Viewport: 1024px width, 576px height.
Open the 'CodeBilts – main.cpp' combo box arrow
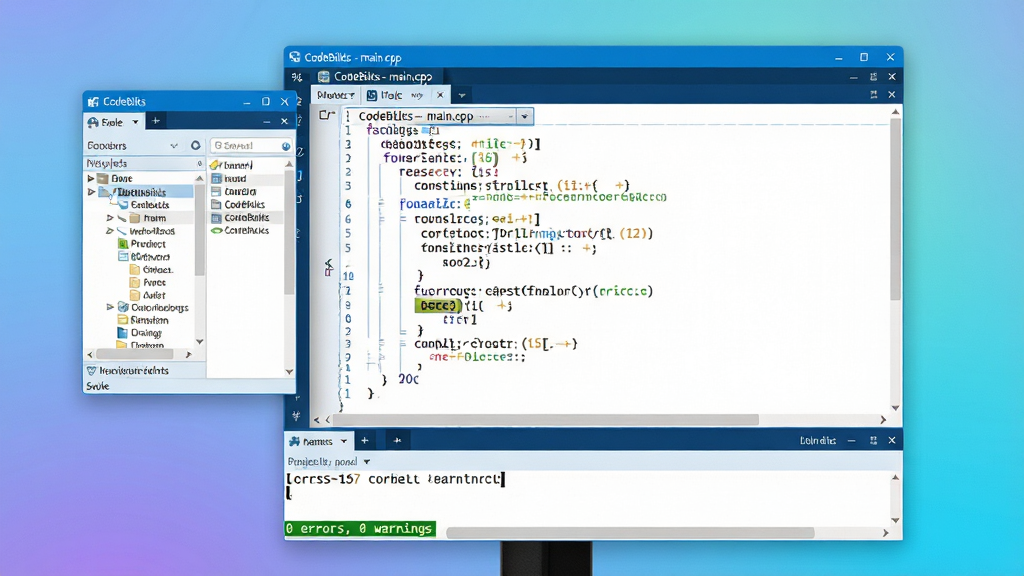click(524, 116)
